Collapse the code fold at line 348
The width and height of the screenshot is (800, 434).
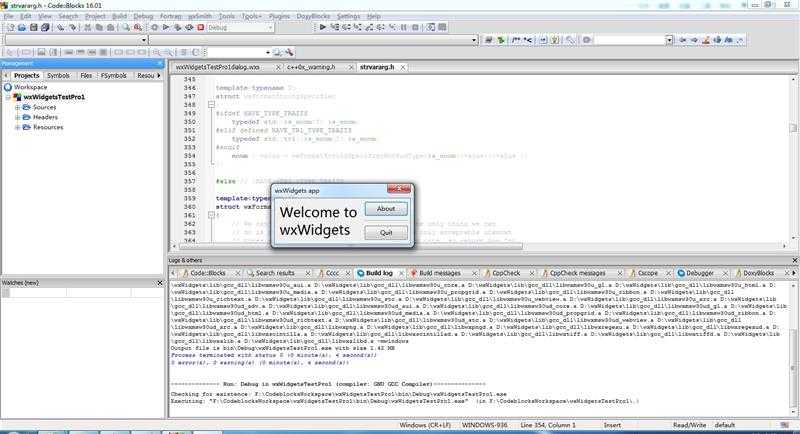coord(211,105)
